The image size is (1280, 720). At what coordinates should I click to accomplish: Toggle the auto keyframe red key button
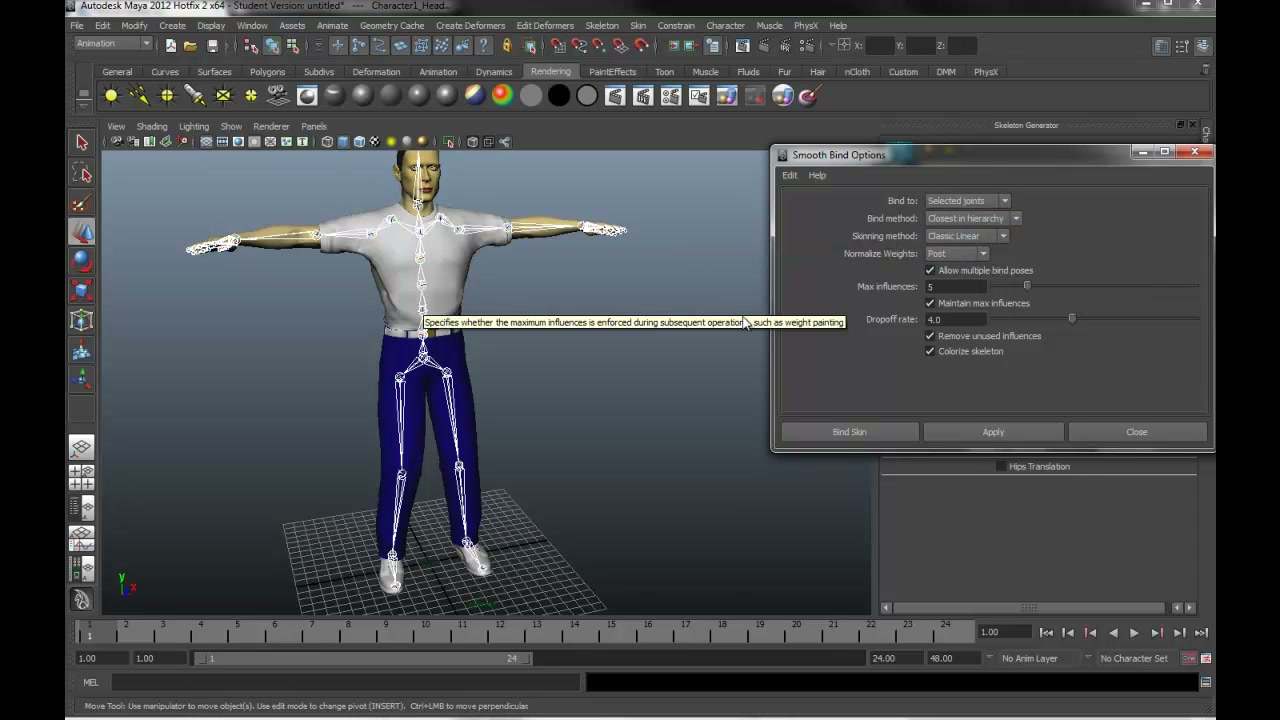(1189, 658)
